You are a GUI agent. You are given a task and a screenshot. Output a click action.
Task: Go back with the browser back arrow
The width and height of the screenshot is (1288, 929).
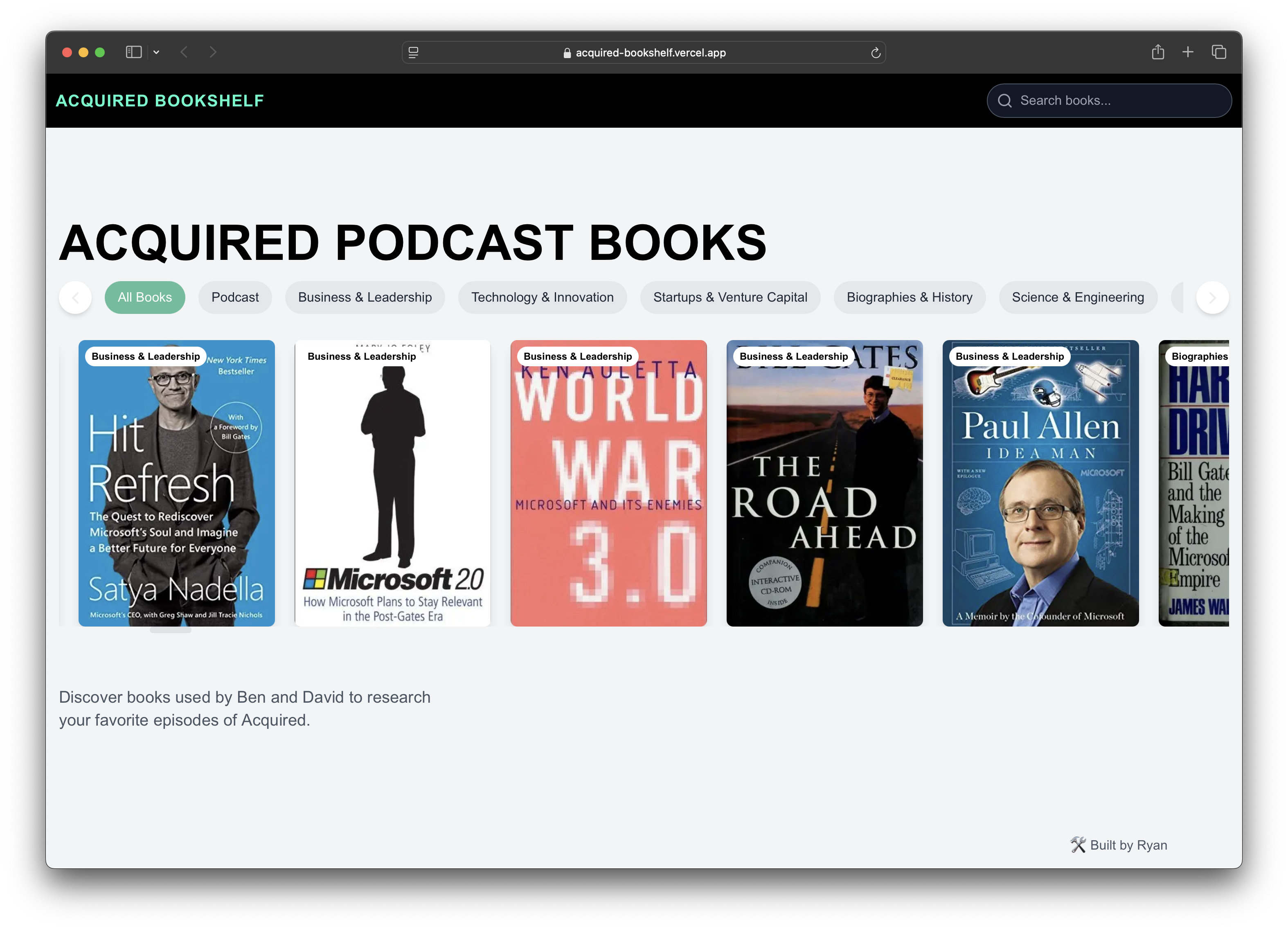[184, 52]
